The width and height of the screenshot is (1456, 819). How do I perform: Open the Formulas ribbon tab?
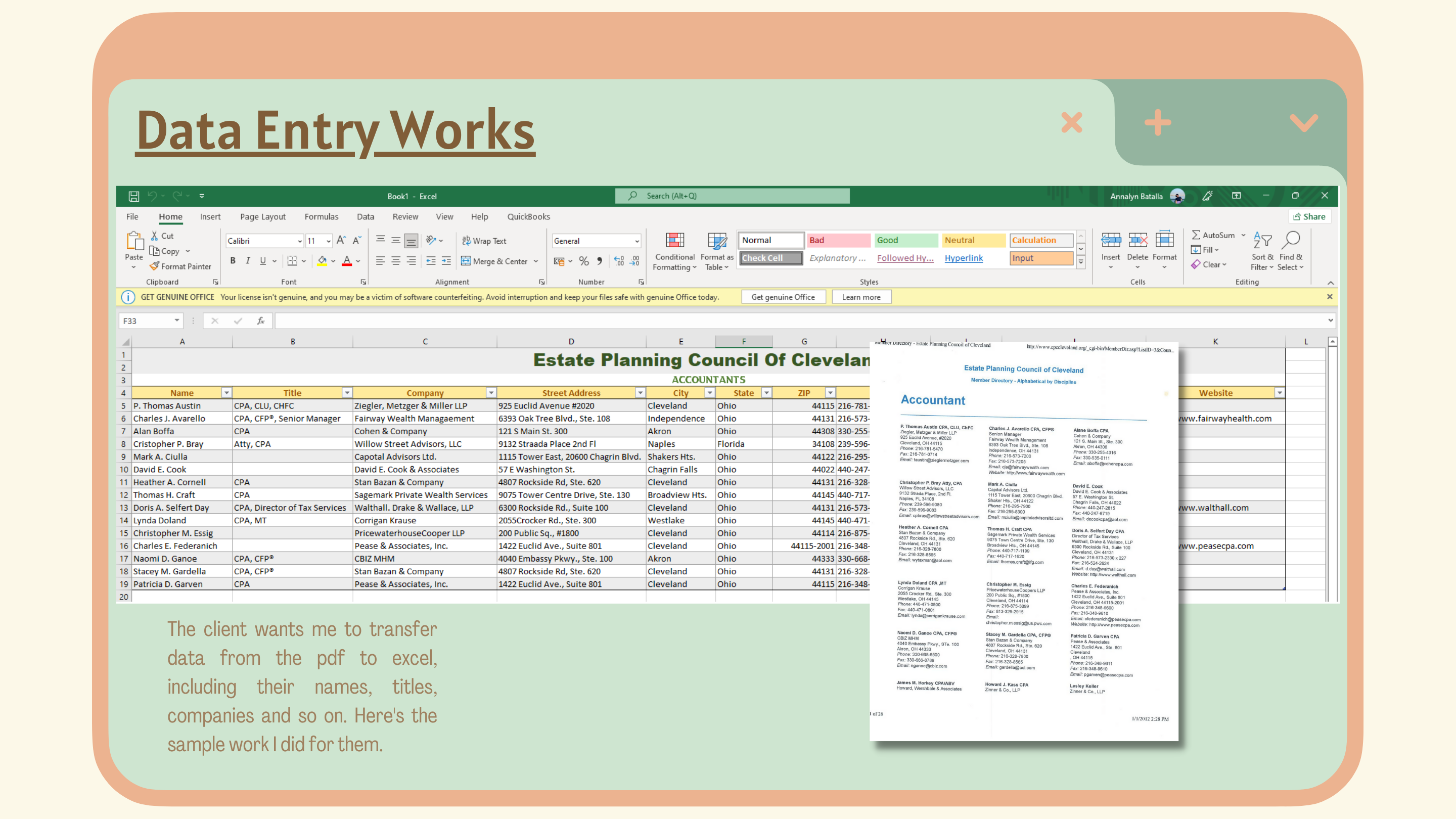(x=321, y=216)
